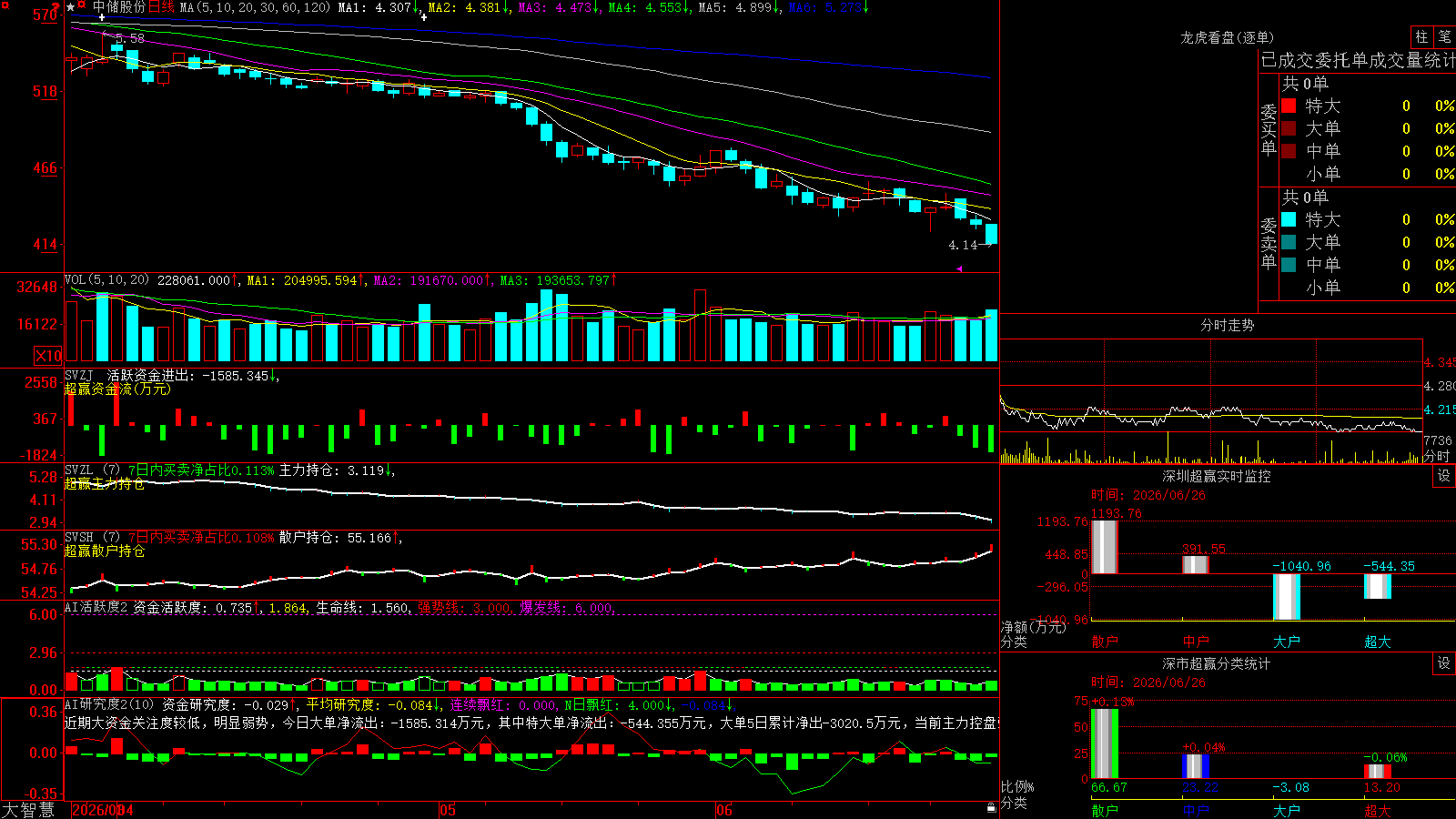Click the 深圳超赢实时监控 panel title
This screenshot has width=1456, height=819.
click(1217, 476)
